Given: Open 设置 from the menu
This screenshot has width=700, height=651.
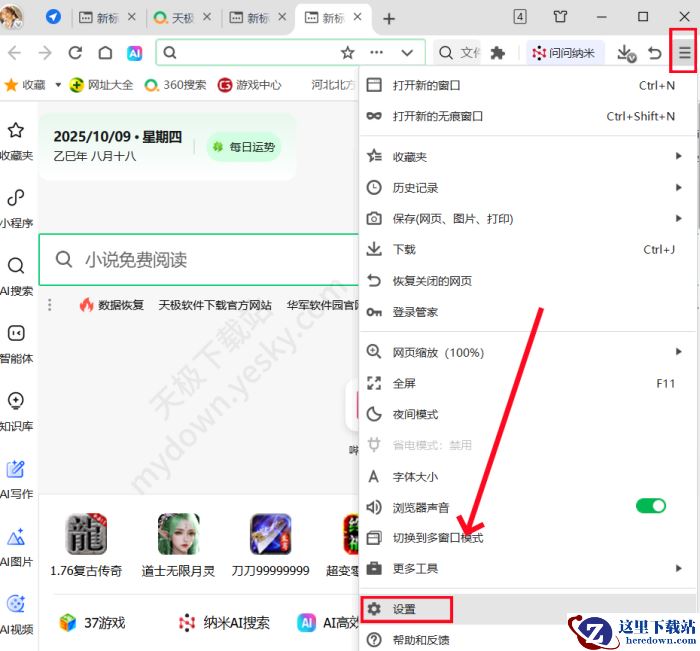Looking at the screenshot, I should [527, 609].
